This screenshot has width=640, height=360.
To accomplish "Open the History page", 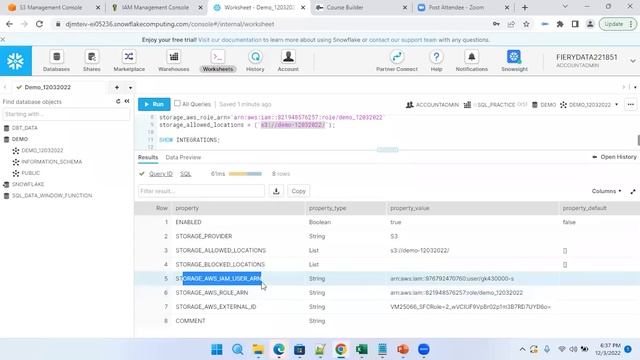I will 255,61.
